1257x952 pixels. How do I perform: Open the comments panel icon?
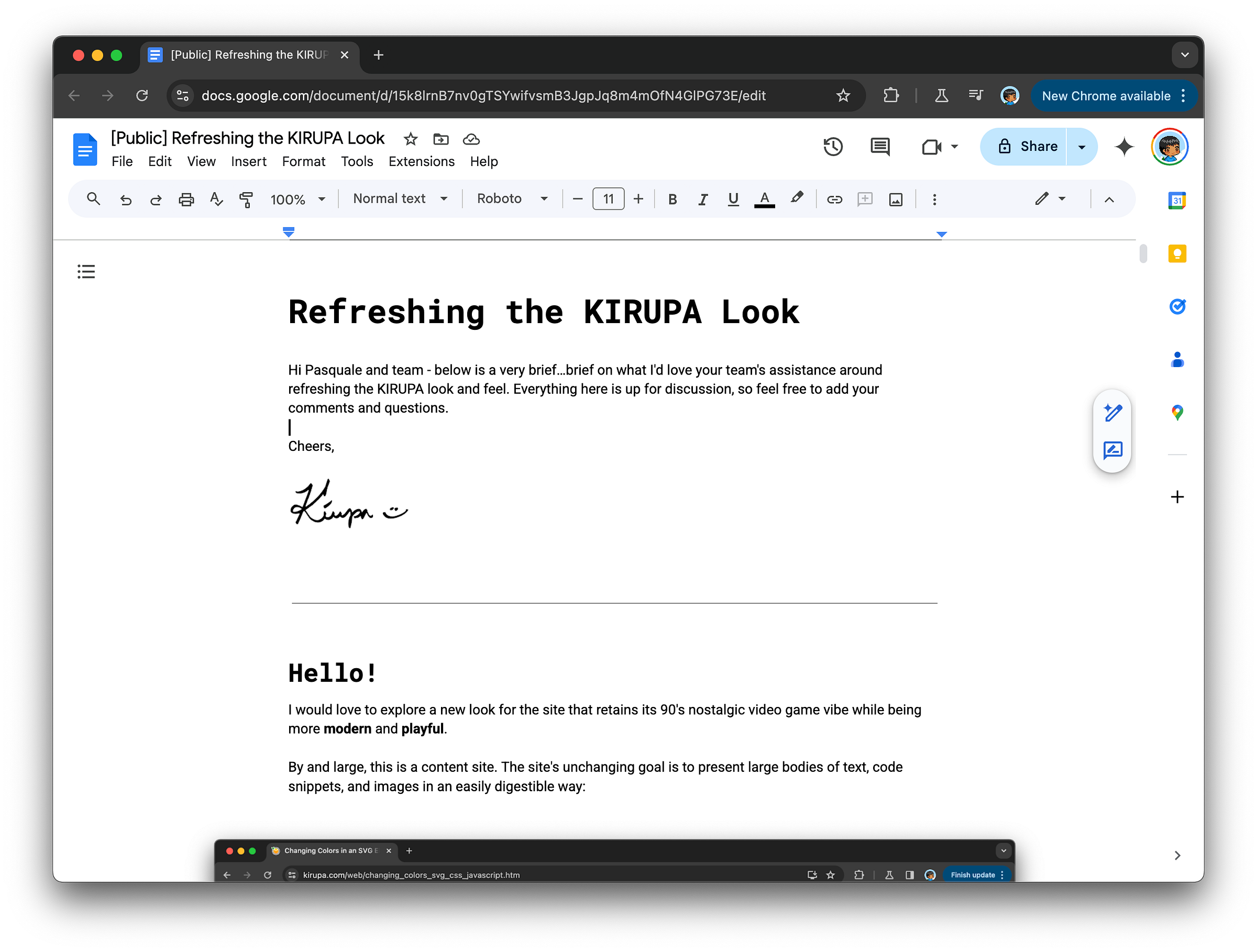point(880,147)
